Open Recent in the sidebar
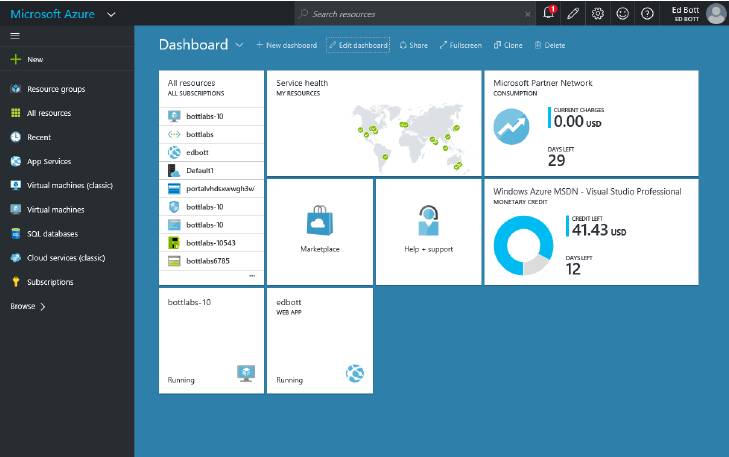Viewport: 729px width, 457px height. coord(39,137)
